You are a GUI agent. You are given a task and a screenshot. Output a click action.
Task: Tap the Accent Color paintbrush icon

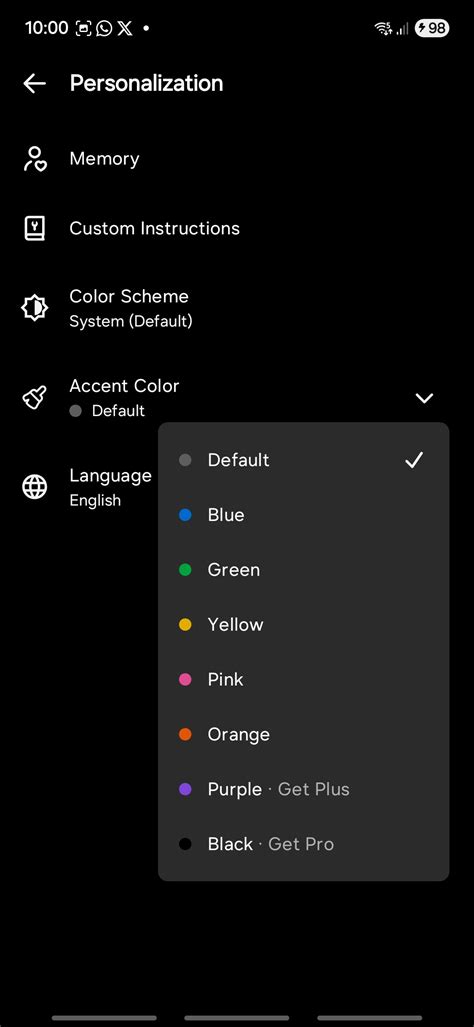[x=35, y=398]
